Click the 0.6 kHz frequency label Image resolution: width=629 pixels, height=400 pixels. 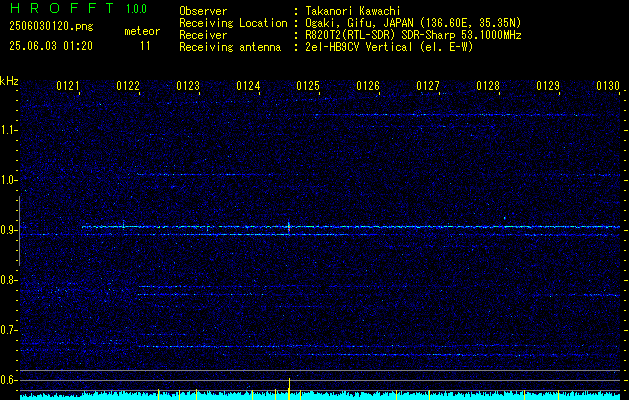[7, 380]
